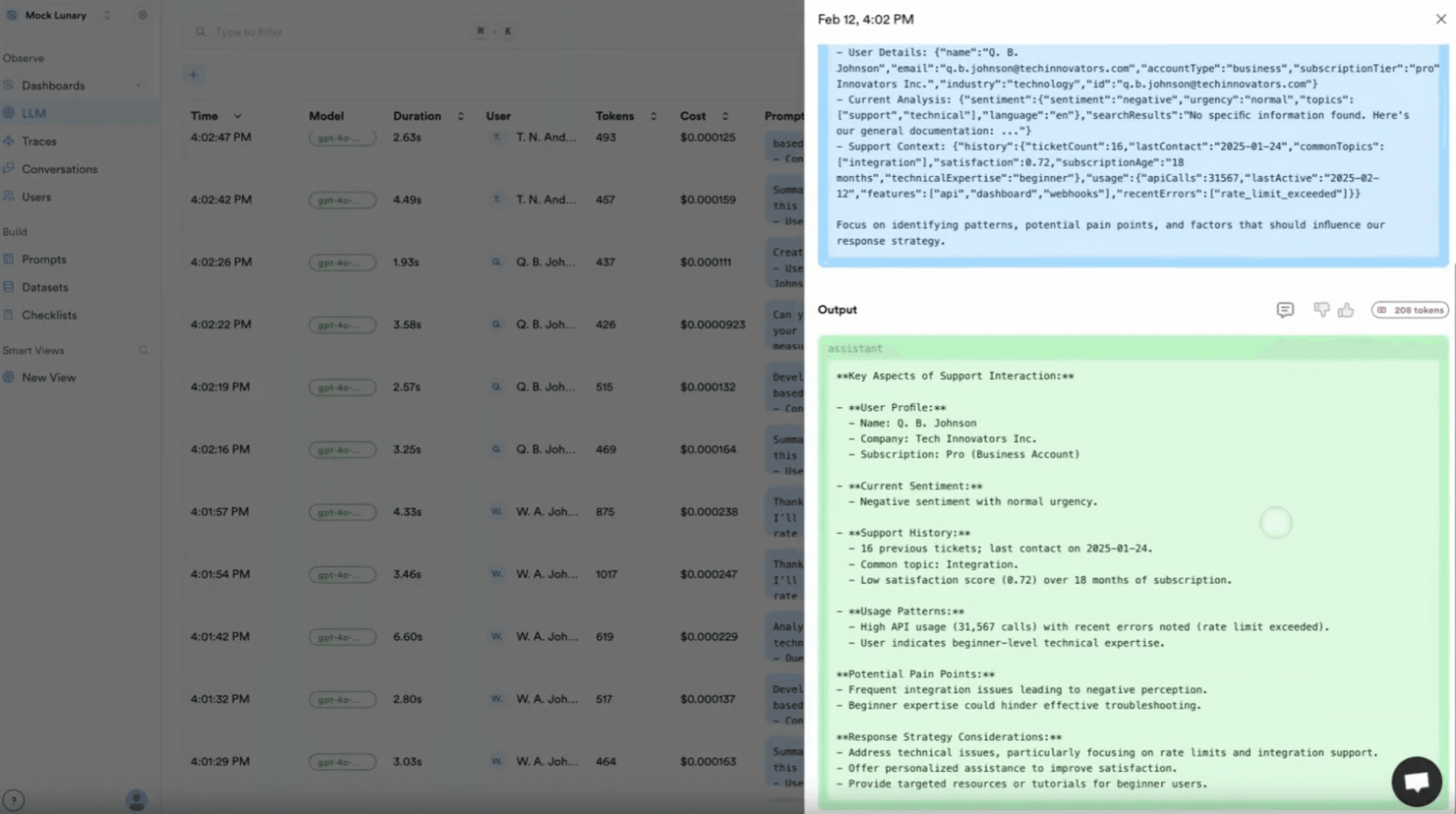
Task: Click the Mock Lunary logo icon
Action: [x=12, y=15]
